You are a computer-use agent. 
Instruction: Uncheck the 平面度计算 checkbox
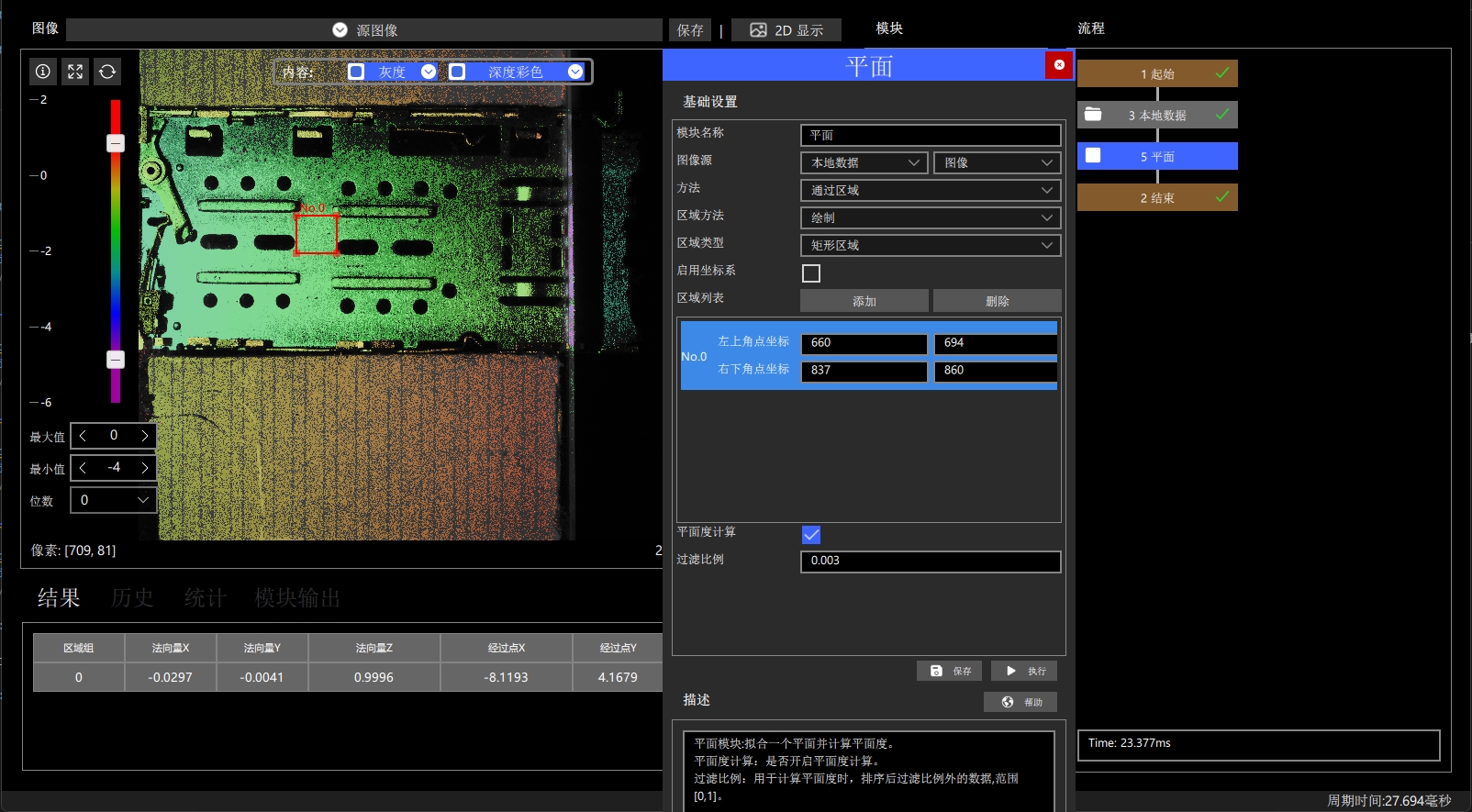(x=811, y=535)
